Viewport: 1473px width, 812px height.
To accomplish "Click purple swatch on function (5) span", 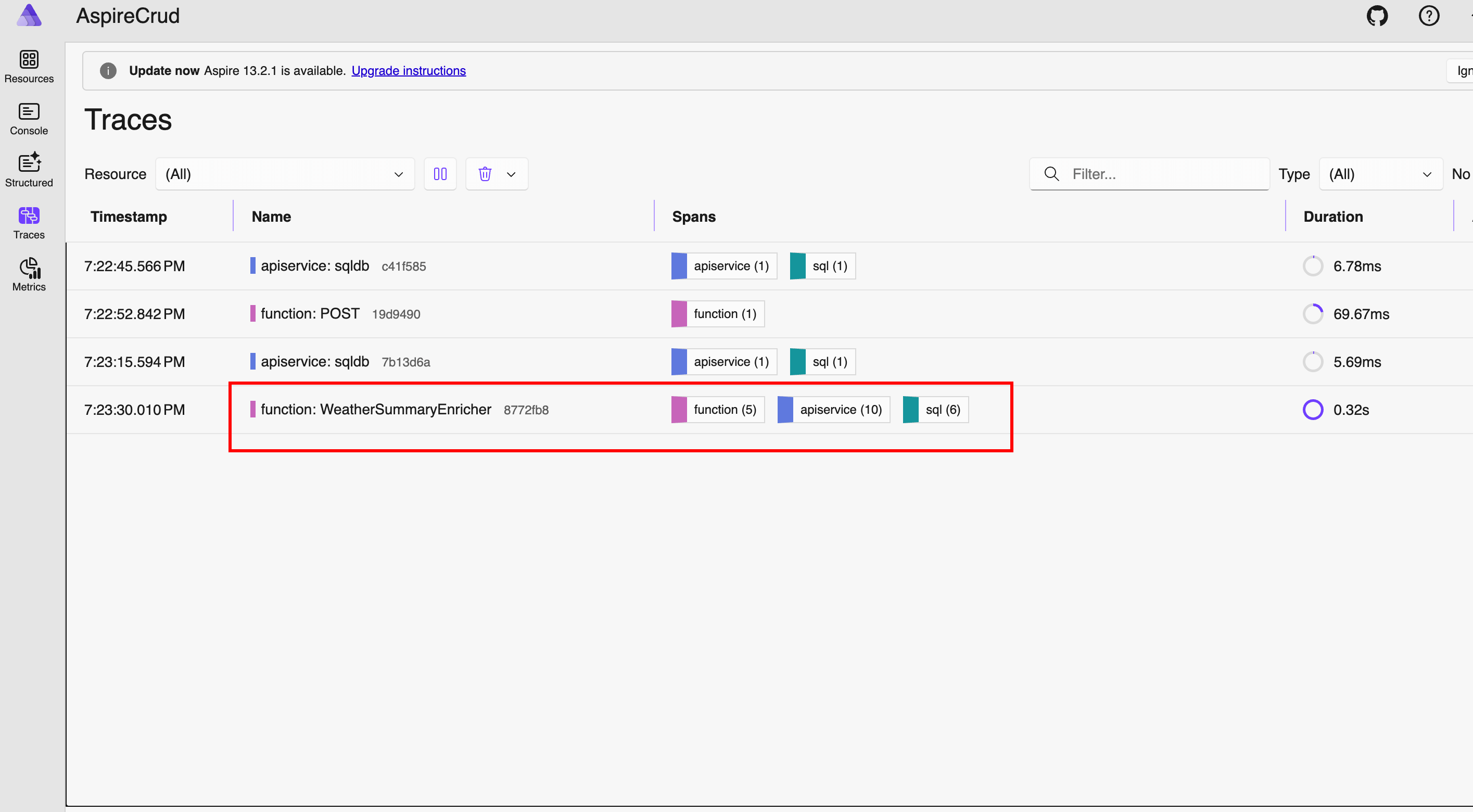I will [679, 410].
